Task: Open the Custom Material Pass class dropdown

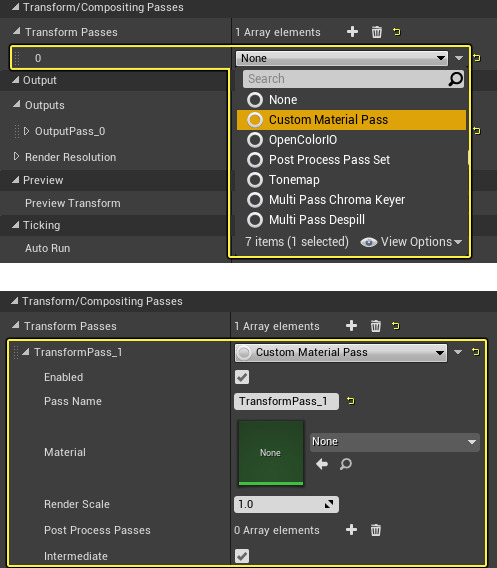Action: (341, 352)
